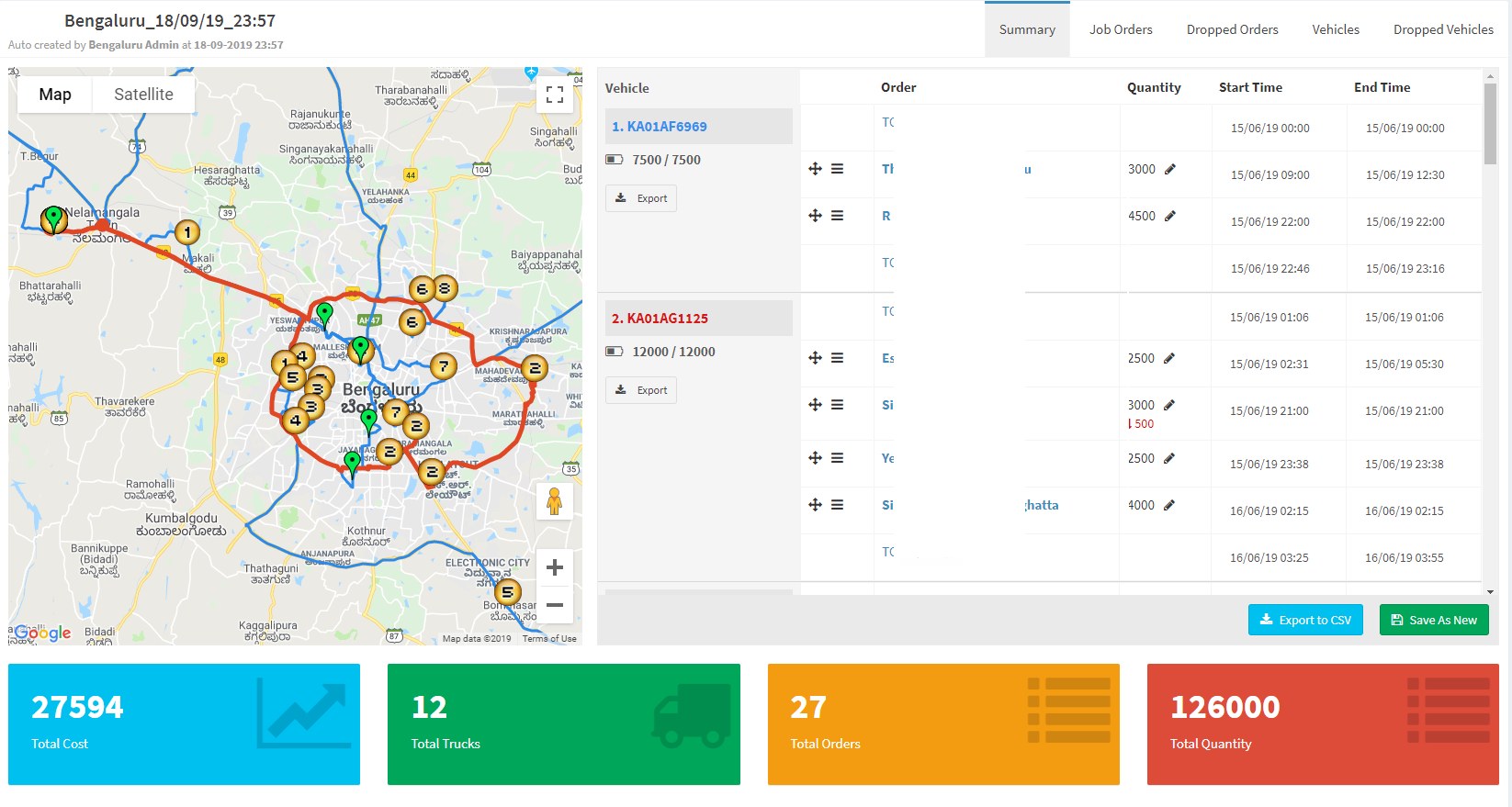
Task: Edit the 3000 quantity at 21:00
Action: tap(1169, 405)
